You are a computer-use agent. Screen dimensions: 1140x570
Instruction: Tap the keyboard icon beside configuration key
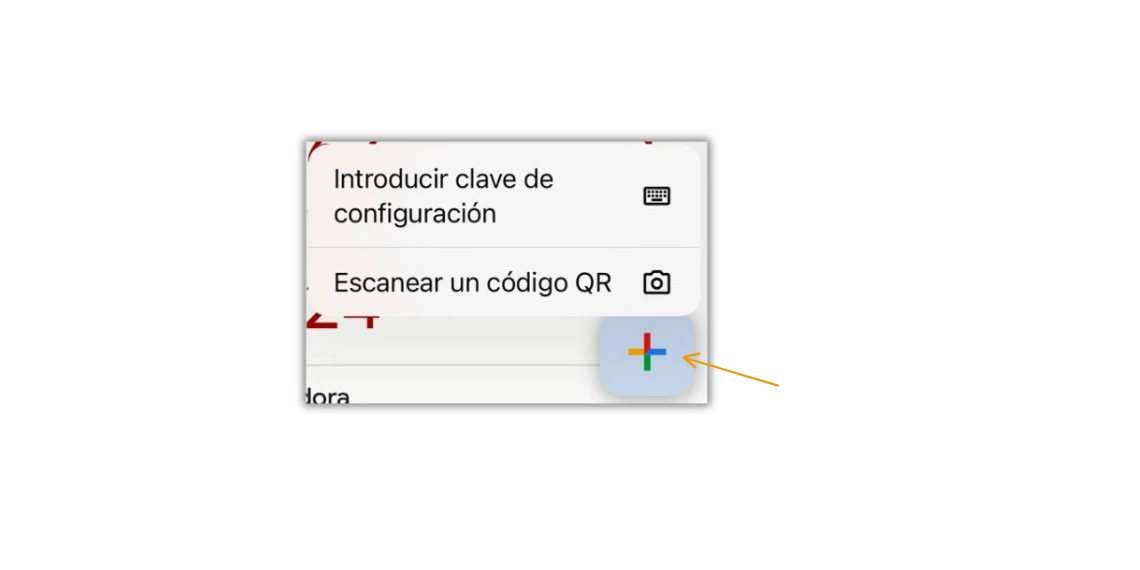(x=657, y=196)
